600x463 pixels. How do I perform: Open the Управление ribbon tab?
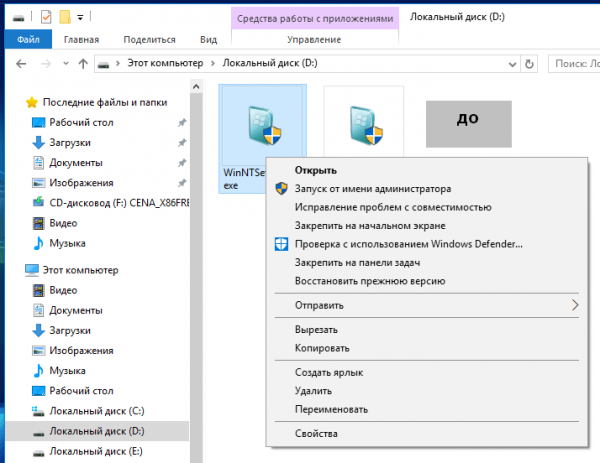(314, 39)
